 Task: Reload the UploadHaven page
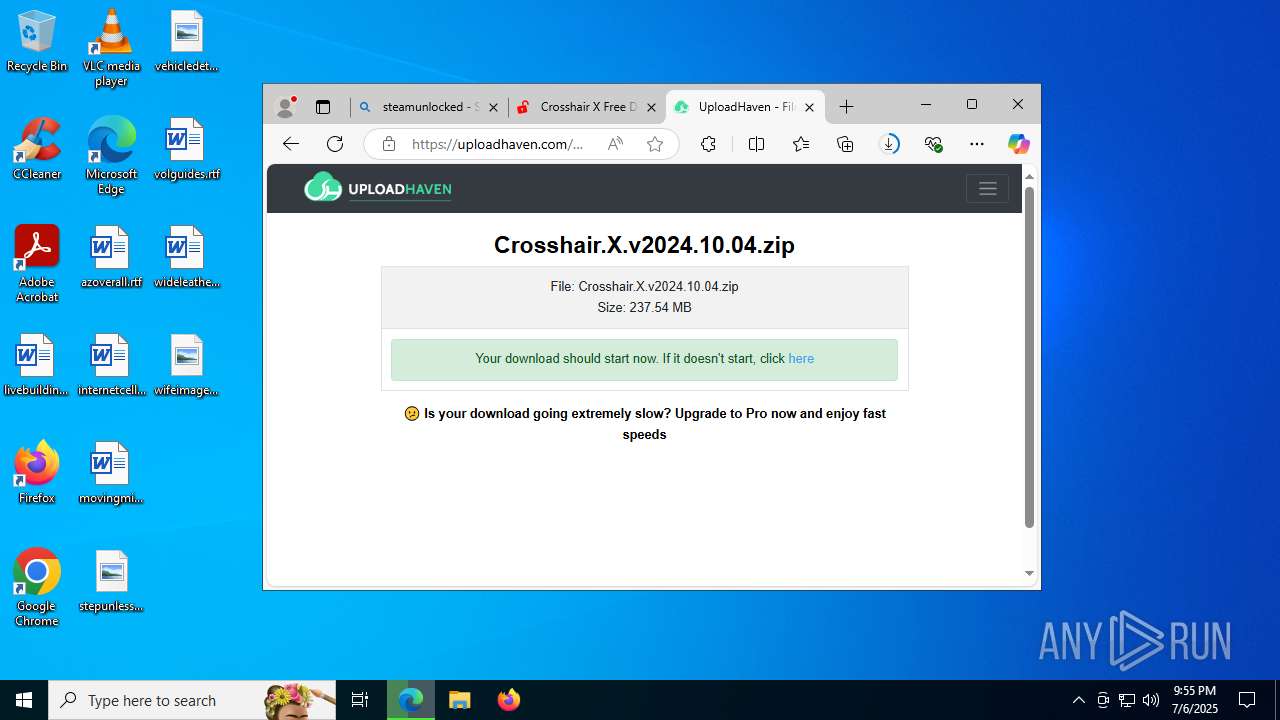335,144
